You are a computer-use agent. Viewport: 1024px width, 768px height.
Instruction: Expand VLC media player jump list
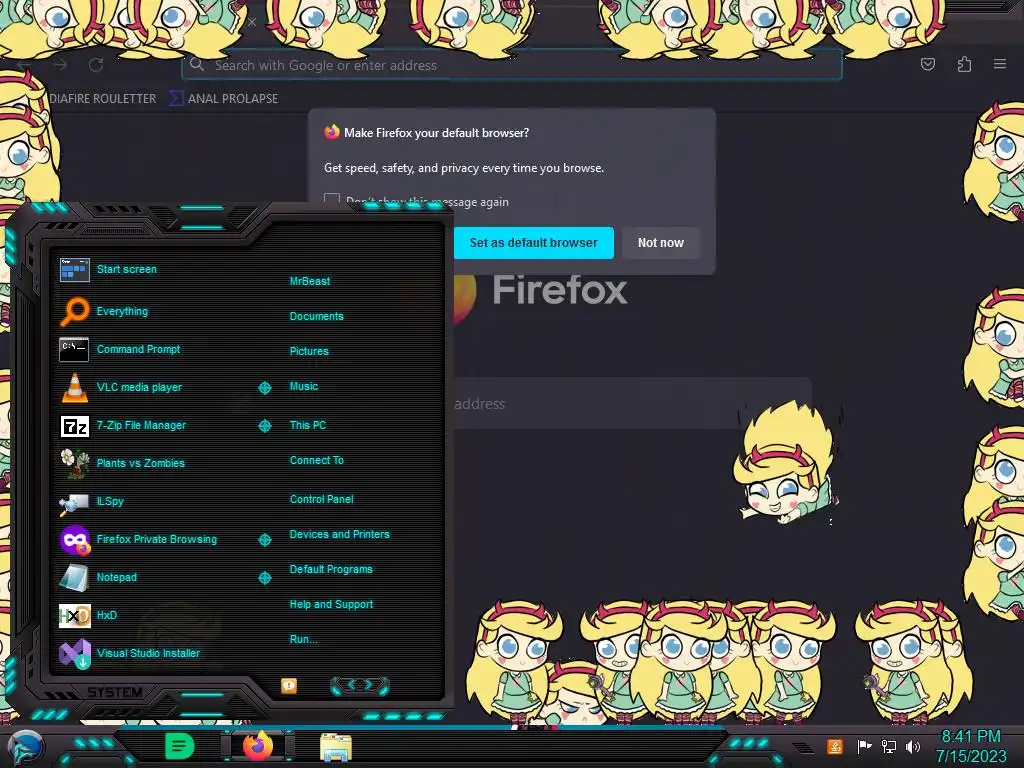[264, 388]
